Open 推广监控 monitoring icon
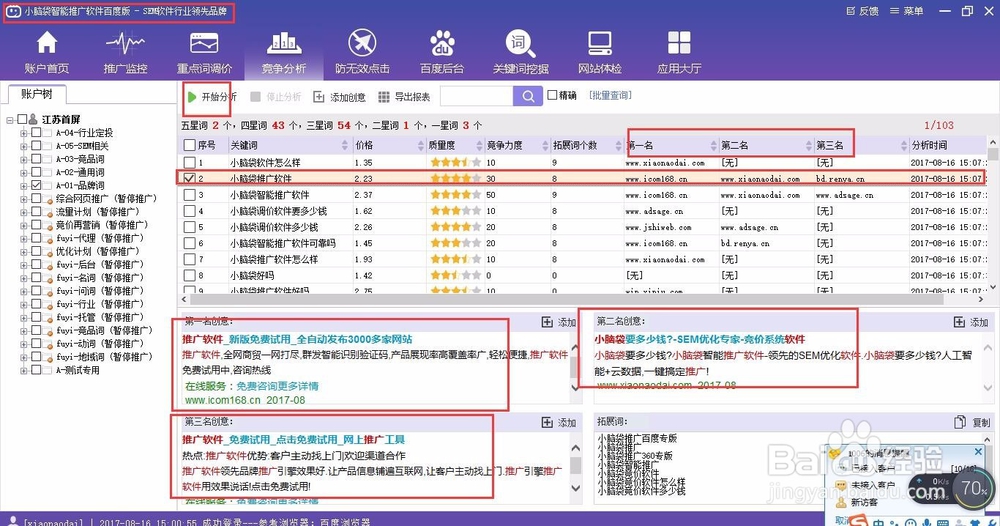Image resolution: width=1000 pixels, height=526 pixels. point(125,44)
